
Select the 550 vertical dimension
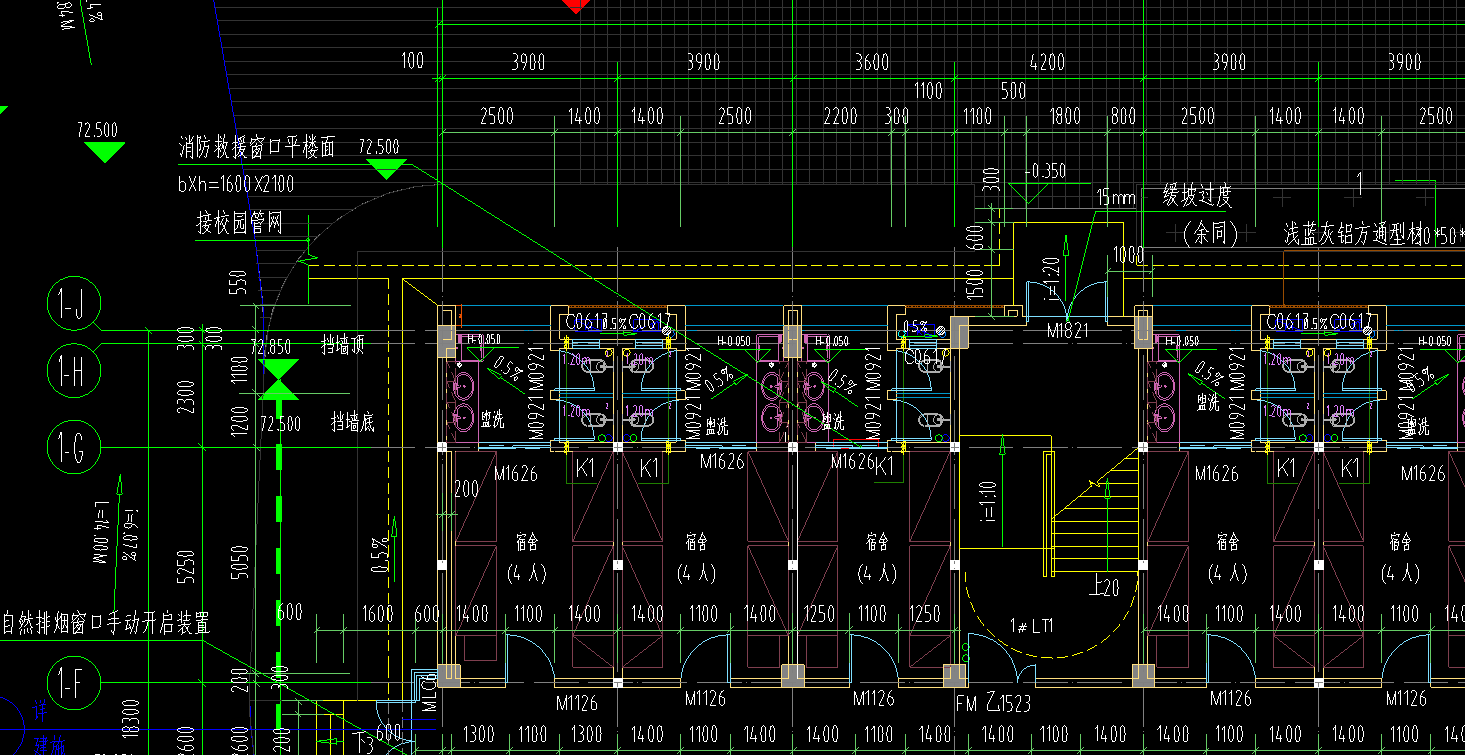[238, 284]
